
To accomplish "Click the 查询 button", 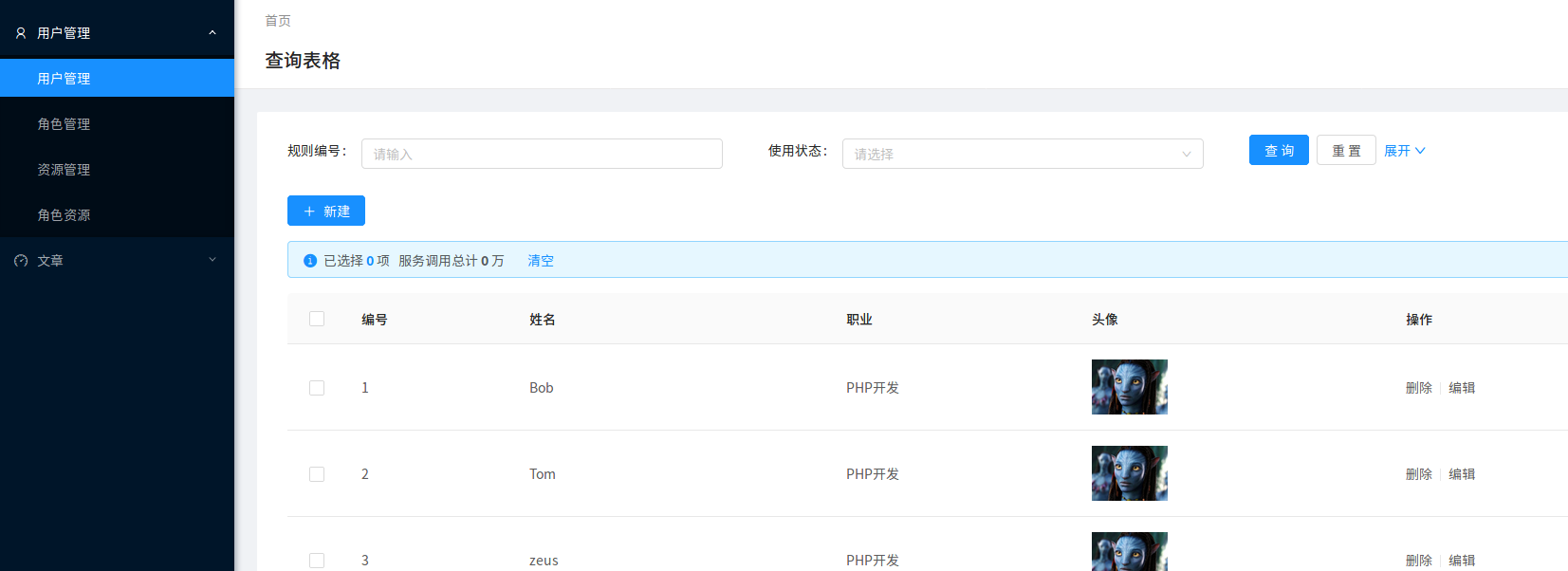I will pos(1279,150).
